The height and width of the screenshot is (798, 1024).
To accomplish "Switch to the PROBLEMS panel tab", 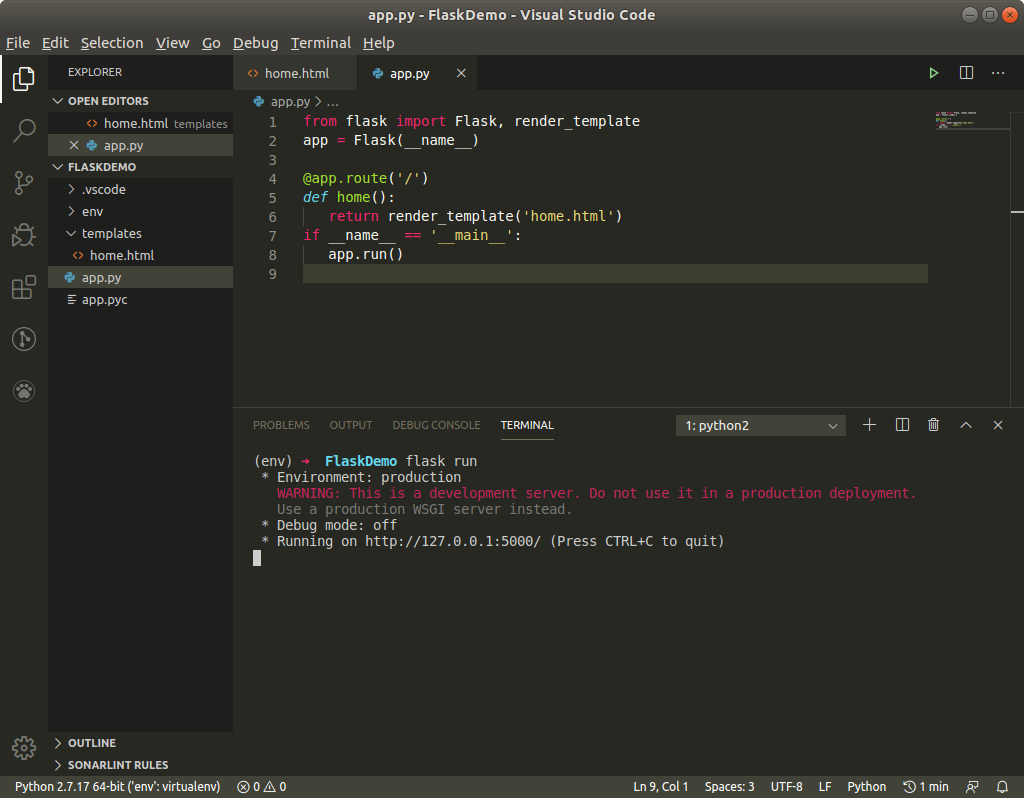I will 281,425.
